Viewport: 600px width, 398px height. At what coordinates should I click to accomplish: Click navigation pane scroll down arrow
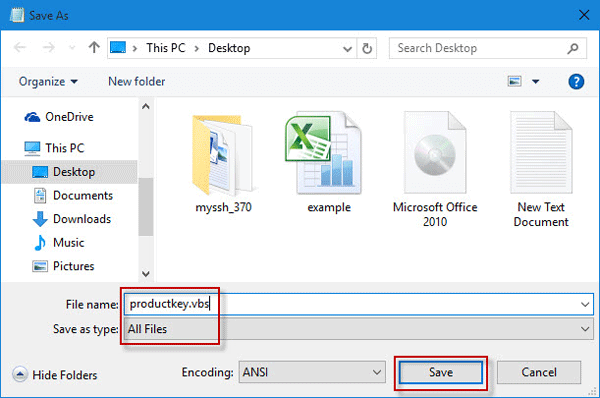[146, 274]
